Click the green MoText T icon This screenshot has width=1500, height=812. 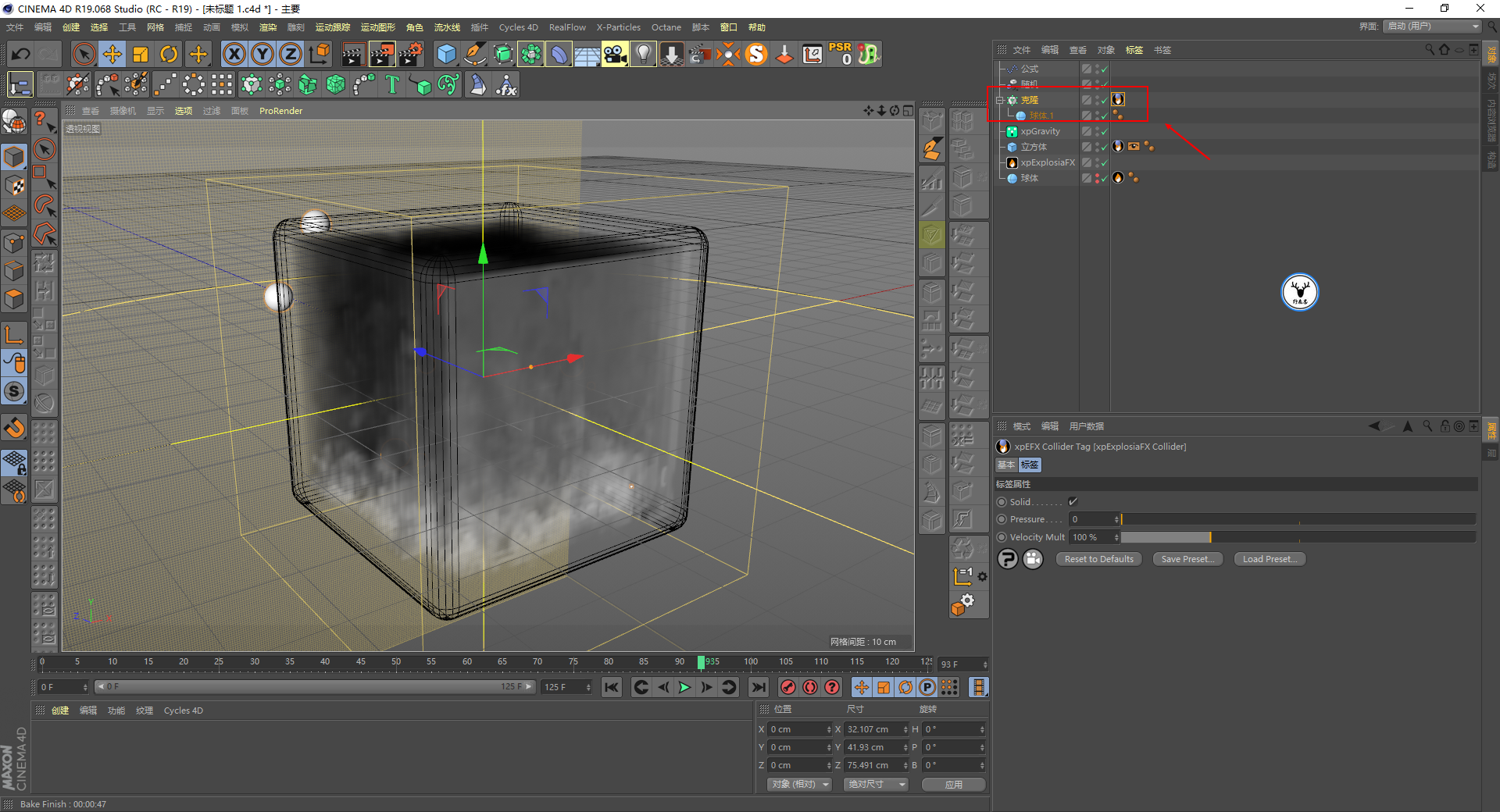tap(392, 84)
